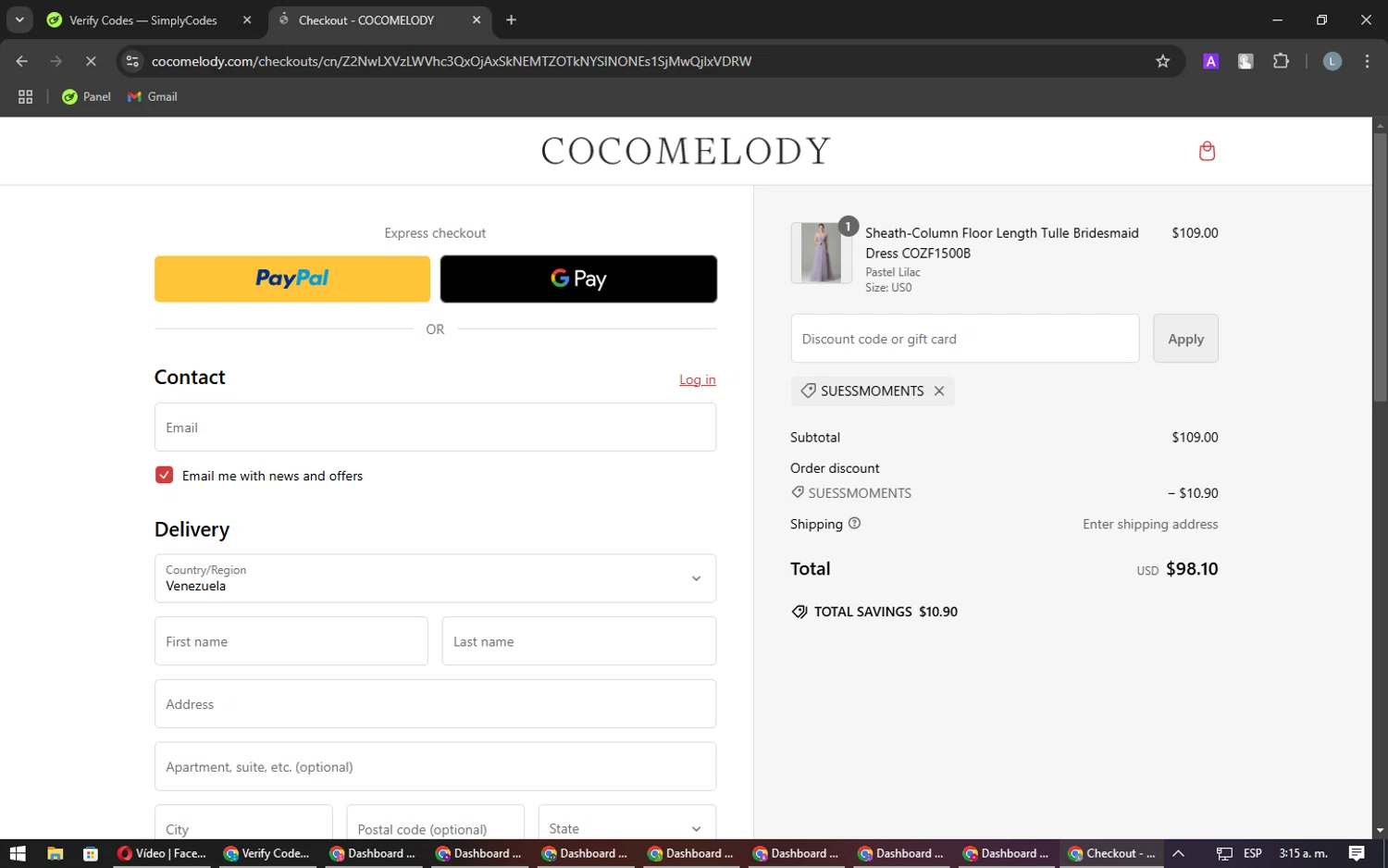
Task: Open the shopping bag cart icon
Action: 1207,151
